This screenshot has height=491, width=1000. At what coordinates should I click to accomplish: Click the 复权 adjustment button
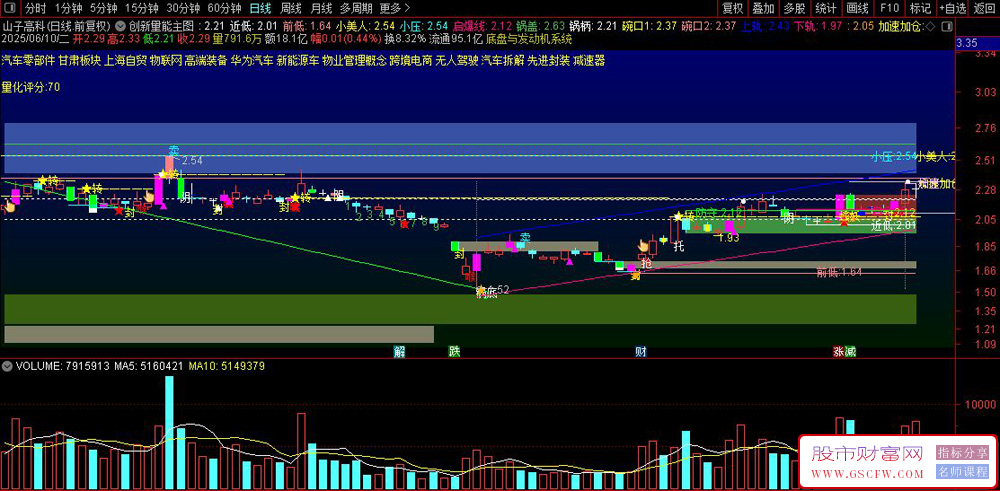click(733, 8)
